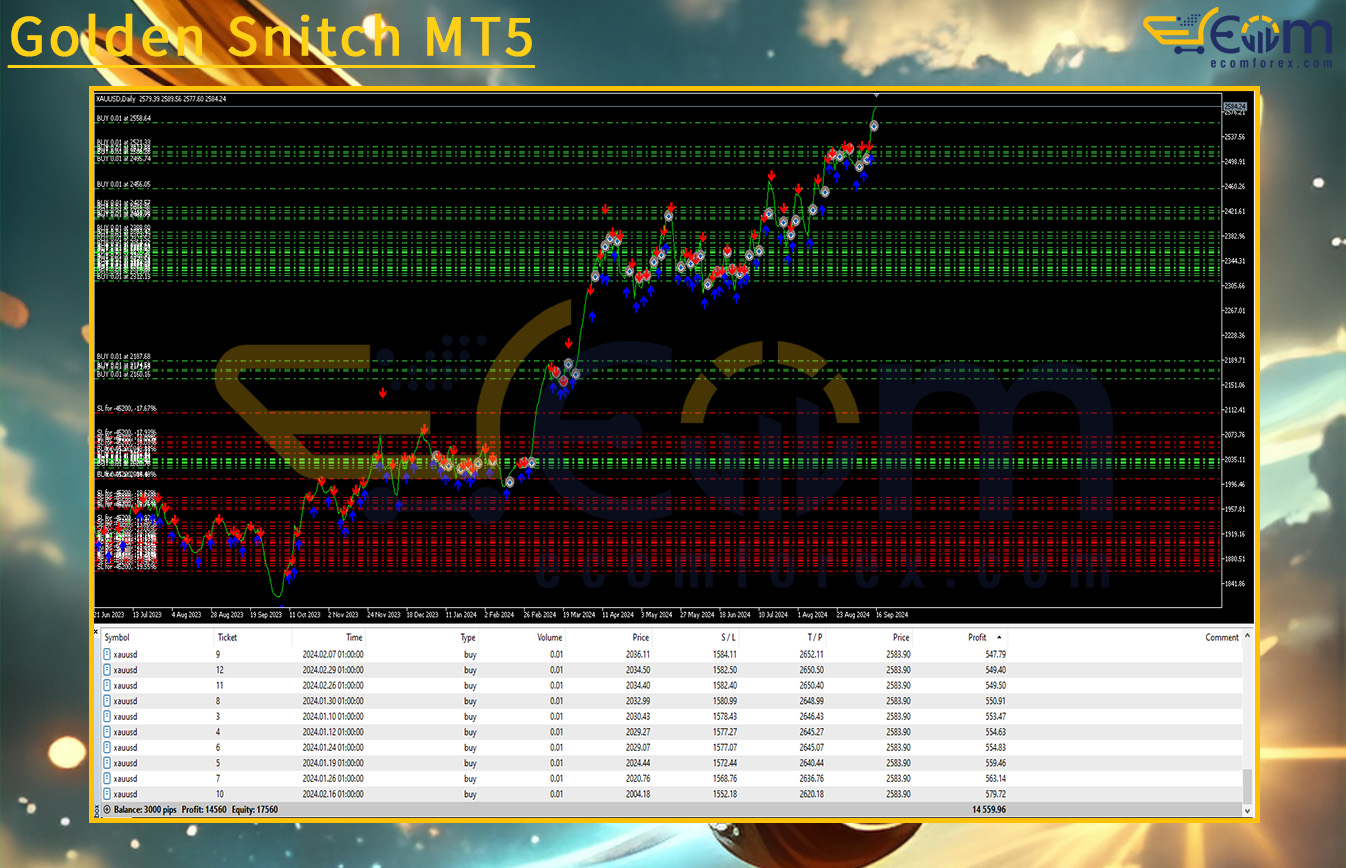1346x868 pixels.
Task: Click the 'Equity: 17560' summary text
Action: pyautogui.click(x=257, y=809)
